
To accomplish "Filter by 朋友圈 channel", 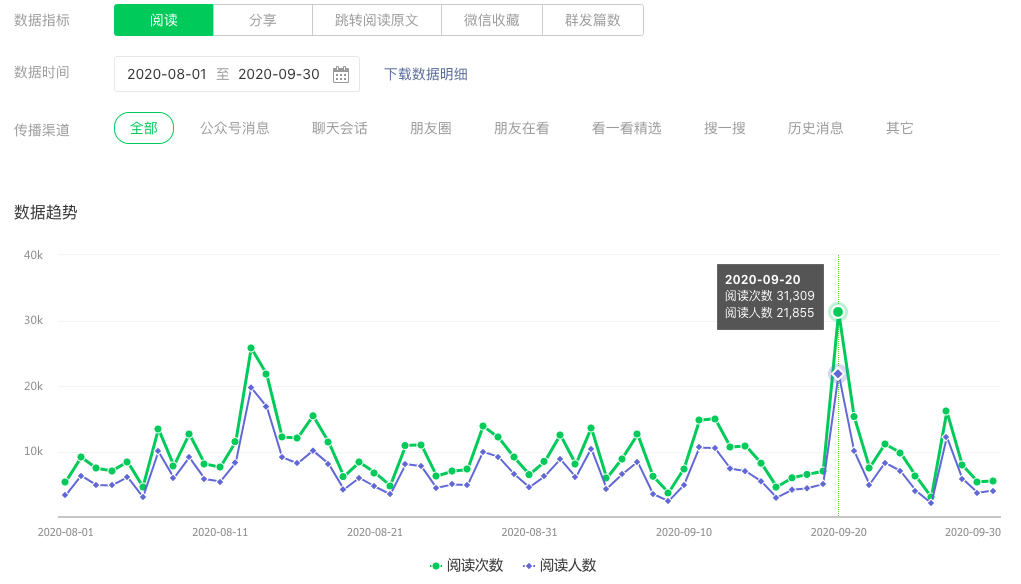I will click(x=430, y=128).
